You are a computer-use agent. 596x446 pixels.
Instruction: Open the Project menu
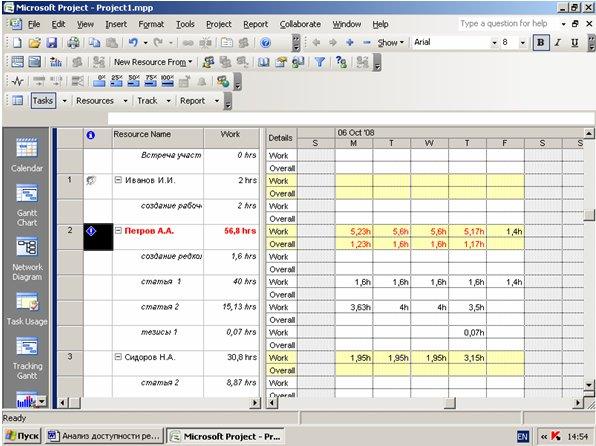point(219,24)
